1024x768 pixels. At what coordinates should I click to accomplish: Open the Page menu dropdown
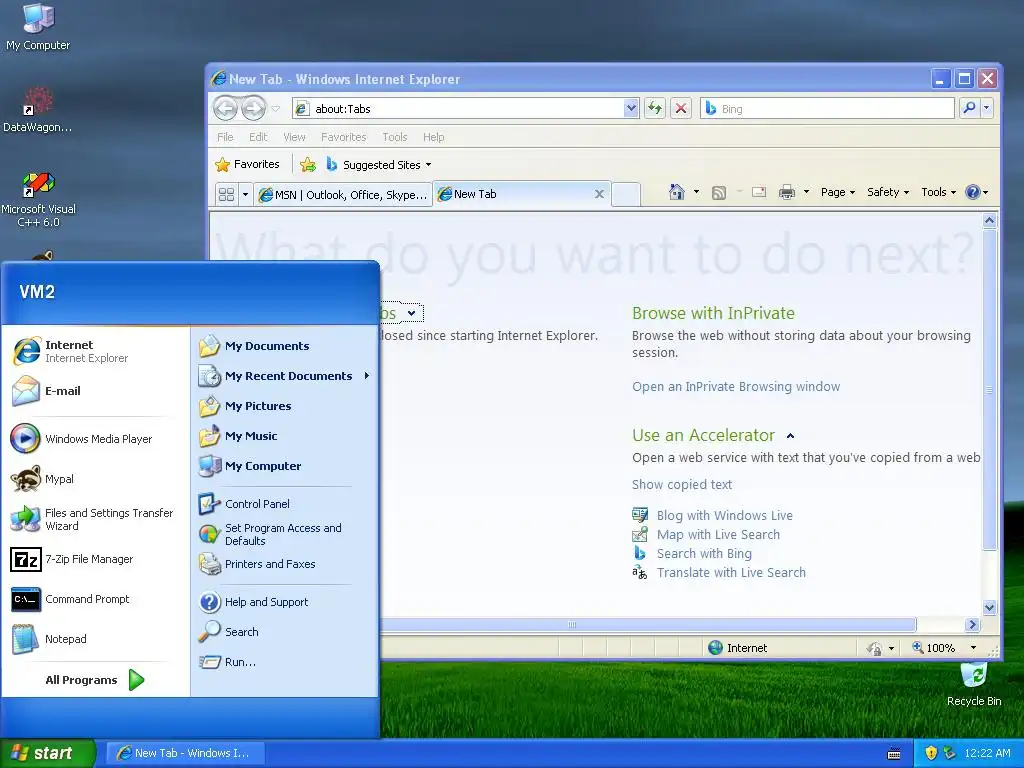point(838,192)
